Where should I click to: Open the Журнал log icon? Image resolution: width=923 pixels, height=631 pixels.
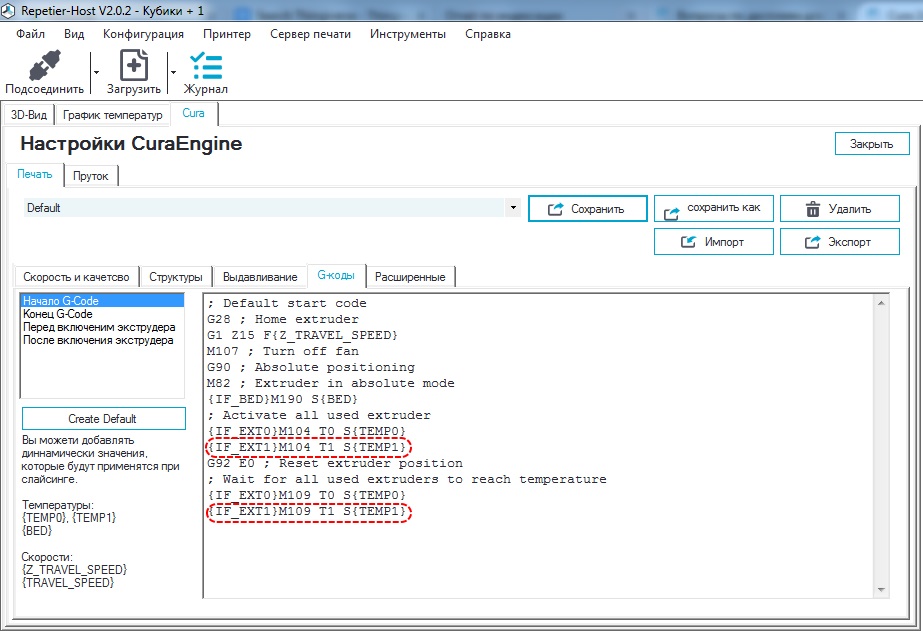[205, 66]
